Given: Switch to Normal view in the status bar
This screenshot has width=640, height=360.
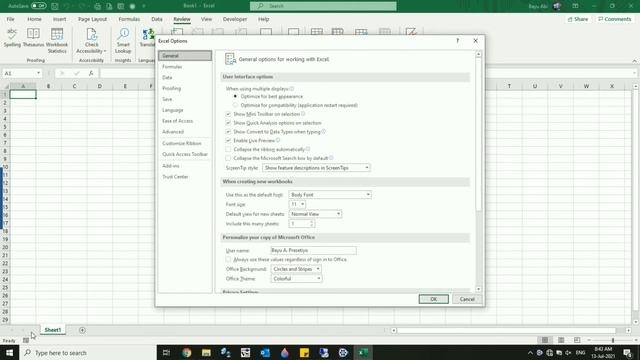Looking at the screenshot, I should [x=545, y=340].
